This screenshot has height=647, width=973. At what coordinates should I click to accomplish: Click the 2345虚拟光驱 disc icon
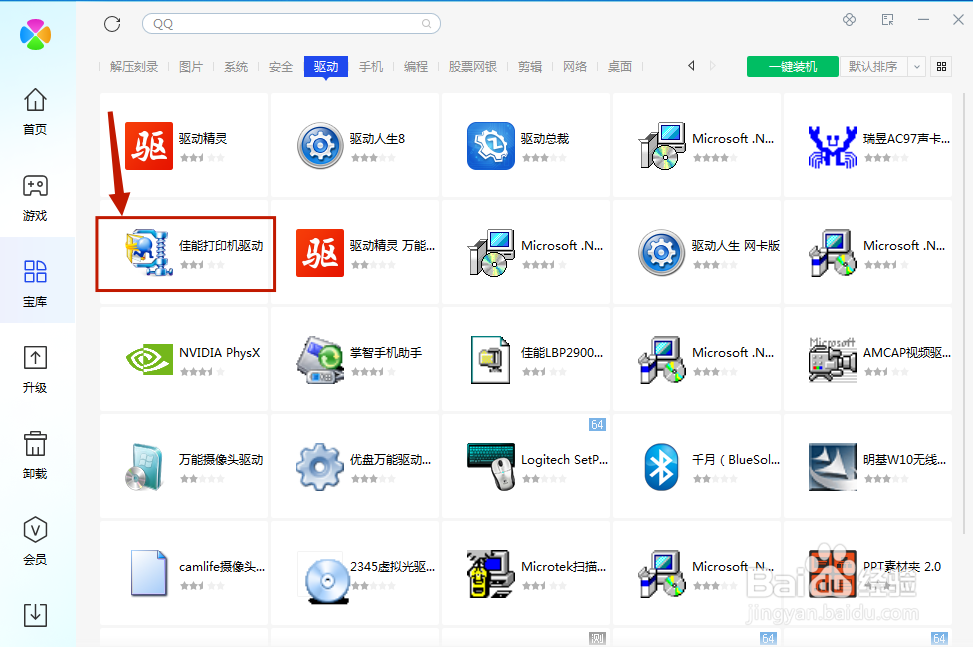point(326,581)
